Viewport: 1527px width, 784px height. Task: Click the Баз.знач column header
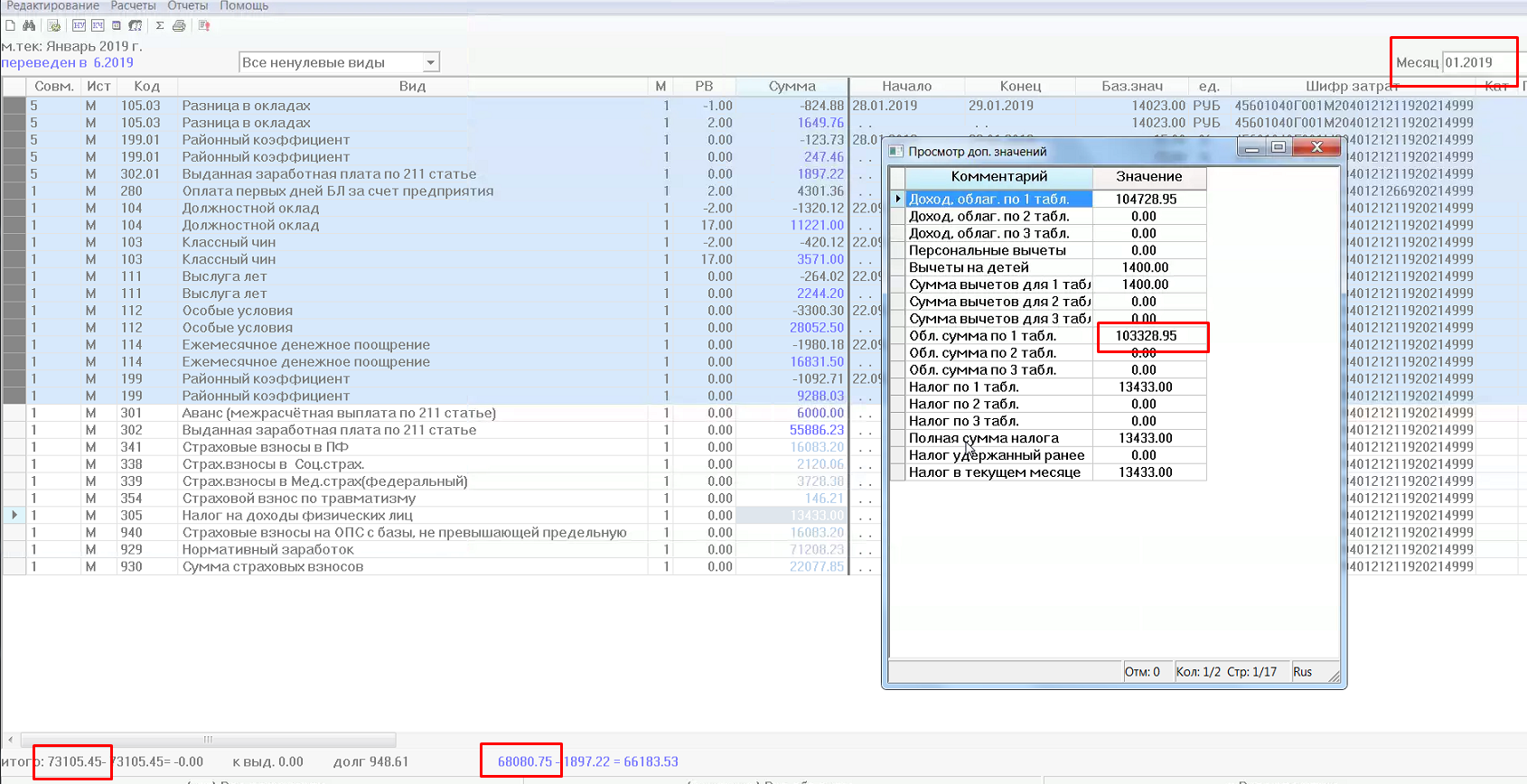(1132, 86)
